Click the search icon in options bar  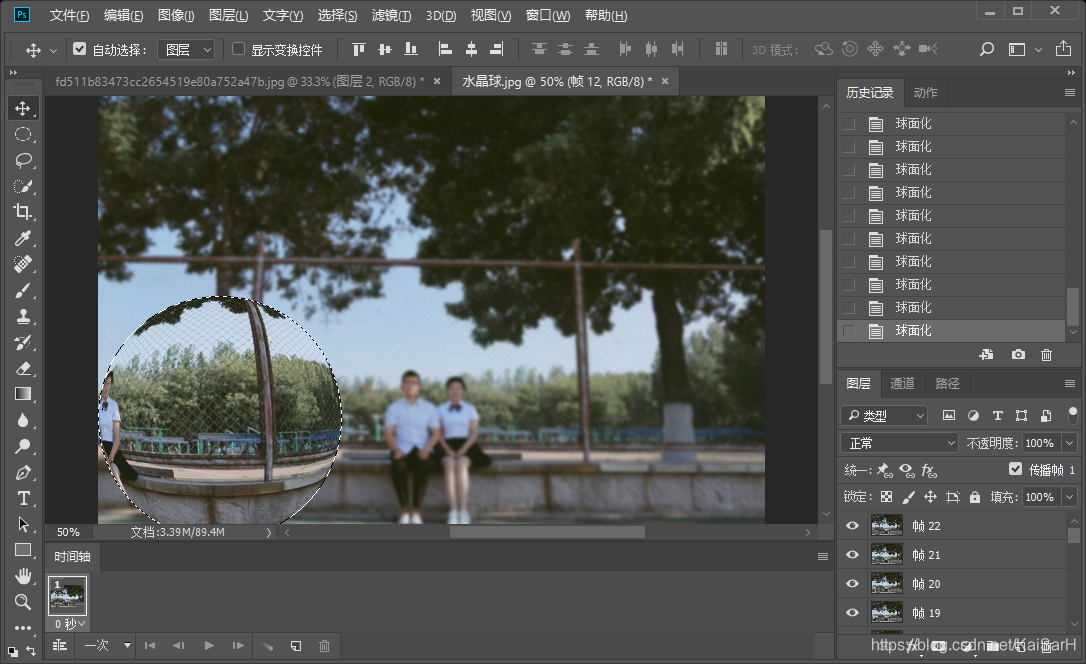(x=987, y=49)
